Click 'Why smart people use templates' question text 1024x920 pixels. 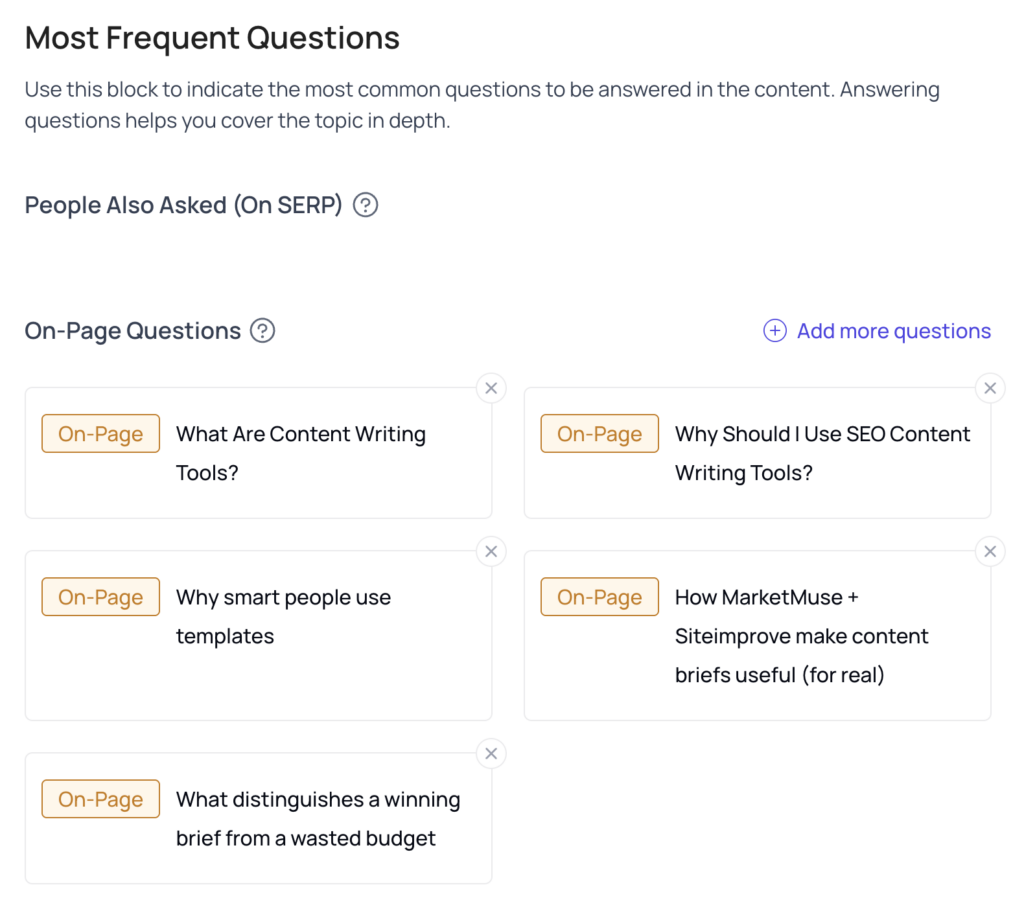point(283,616)
